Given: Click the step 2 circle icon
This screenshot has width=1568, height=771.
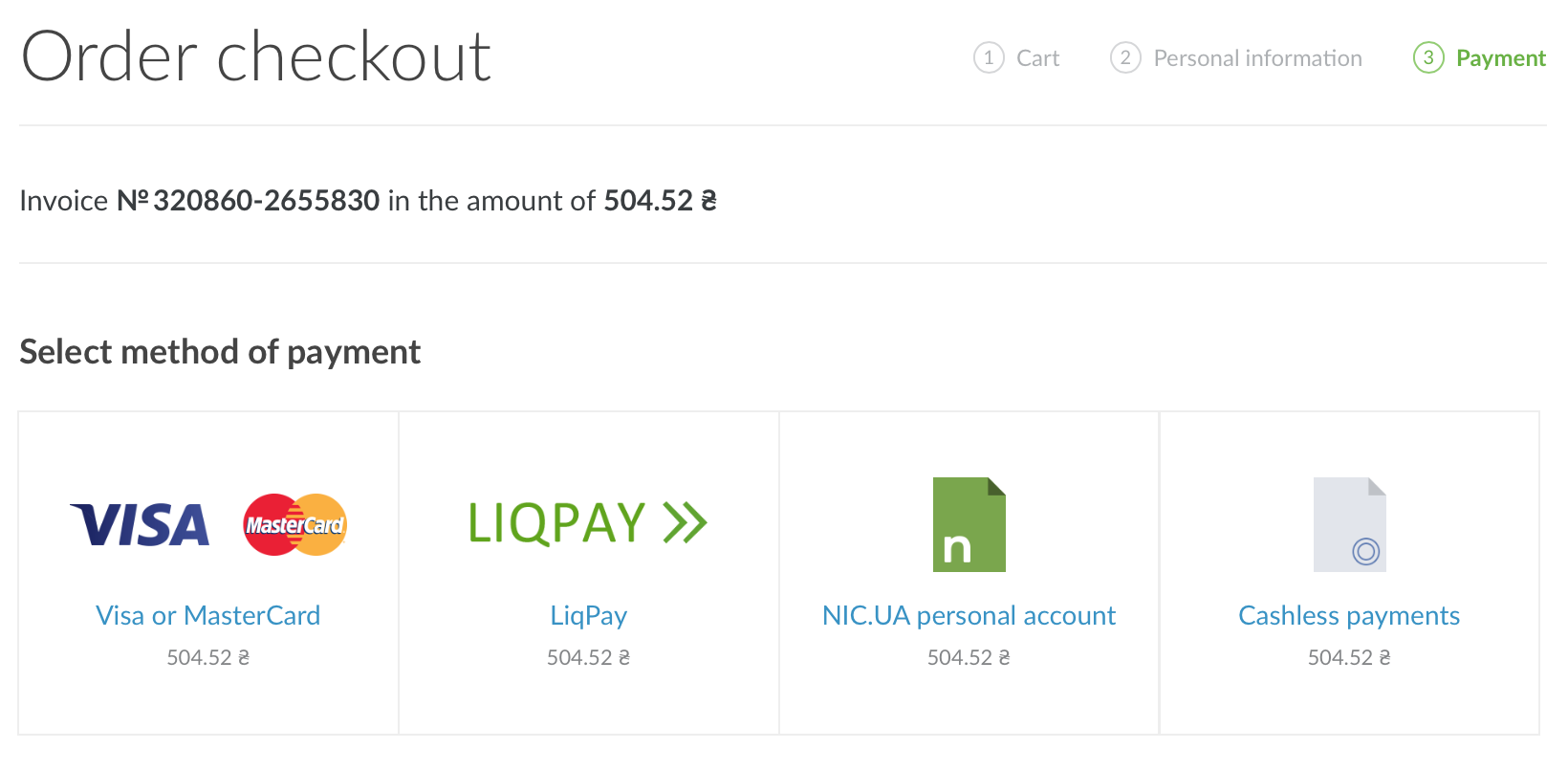Looking at the screenshot, I should click(1125, 57).
